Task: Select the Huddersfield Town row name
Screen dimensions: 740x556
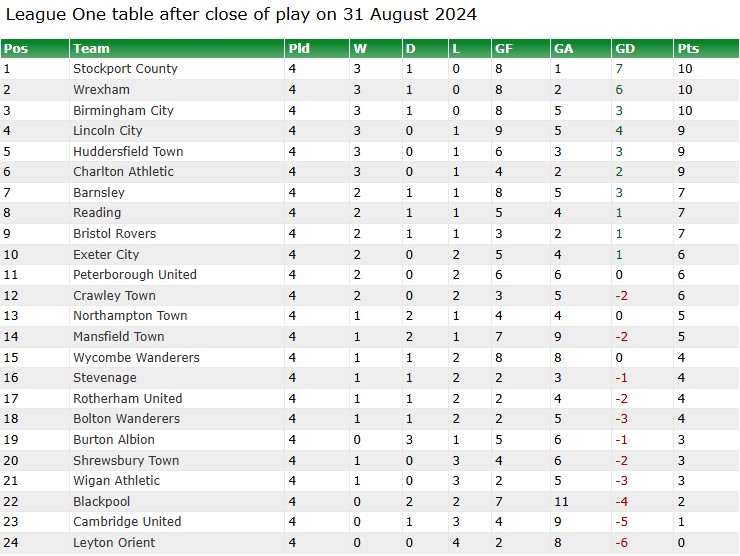Action: tap(128, 152)
